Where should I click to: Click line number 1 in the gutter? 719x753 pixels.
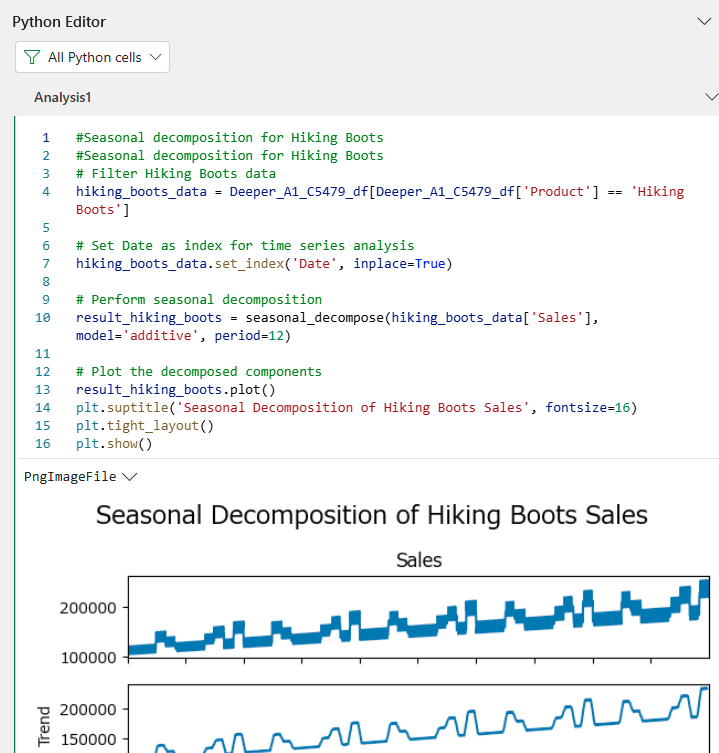click(x=46, y=138)
